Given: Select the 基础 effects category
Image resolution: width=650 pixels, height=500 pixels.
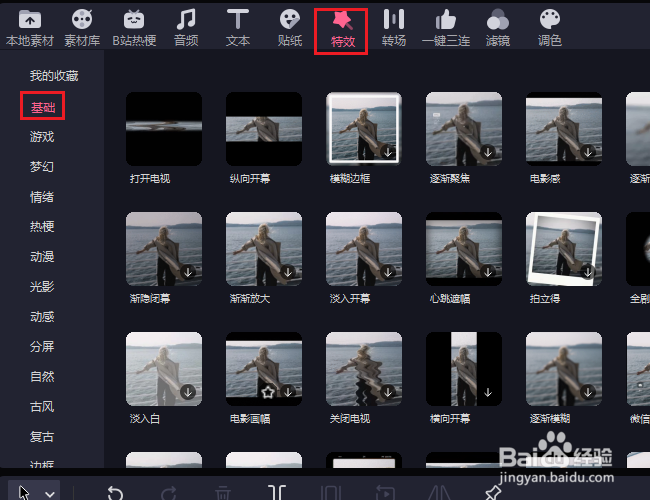Looking at the screenshot, I should click(x=43, y=107).
